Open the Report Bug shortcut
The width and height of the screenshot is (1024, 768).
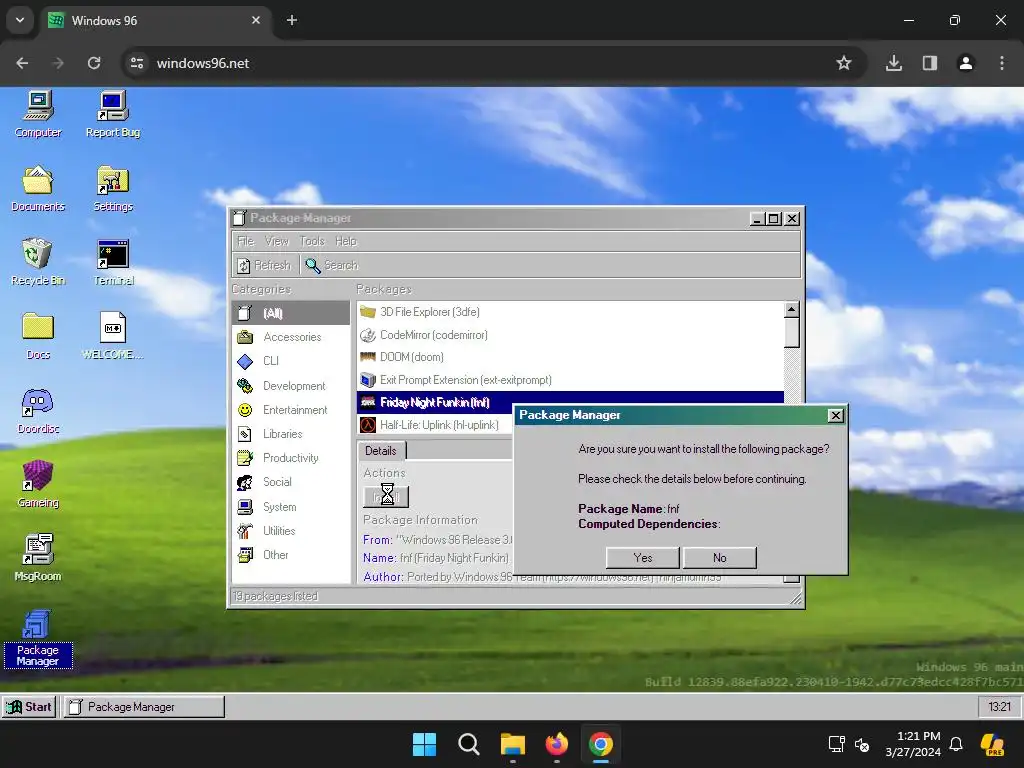(x=113, y=114)
